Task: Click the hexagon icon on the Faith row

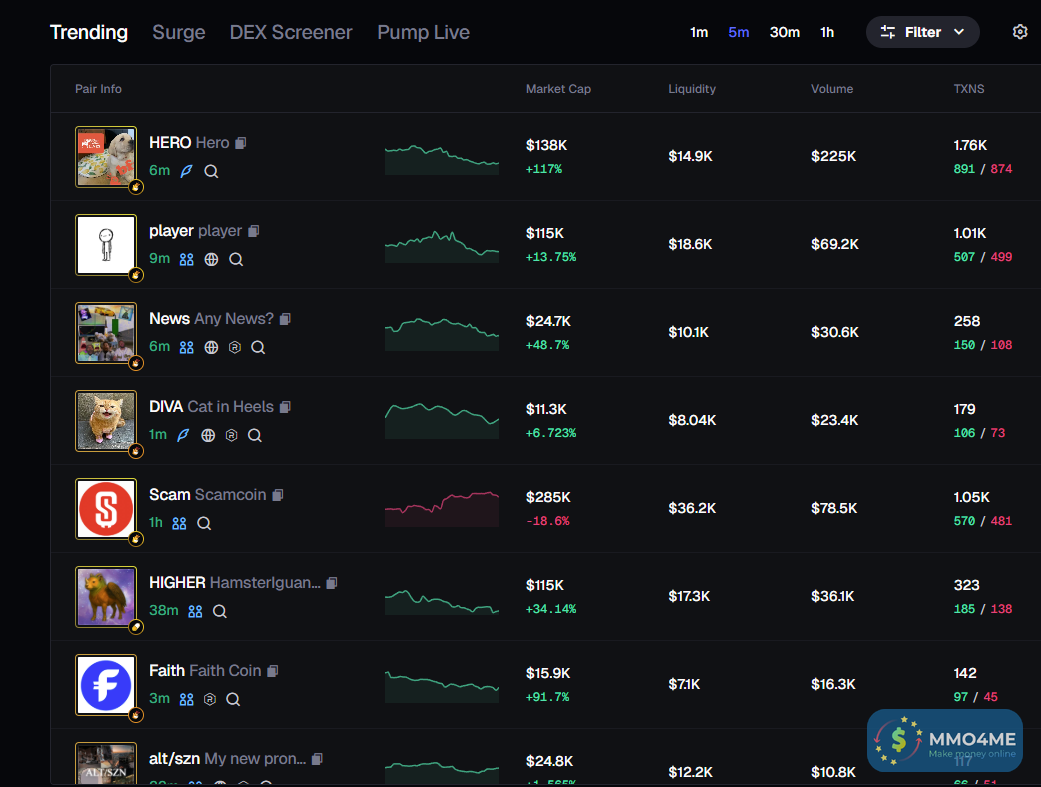Action: (210, 699)
